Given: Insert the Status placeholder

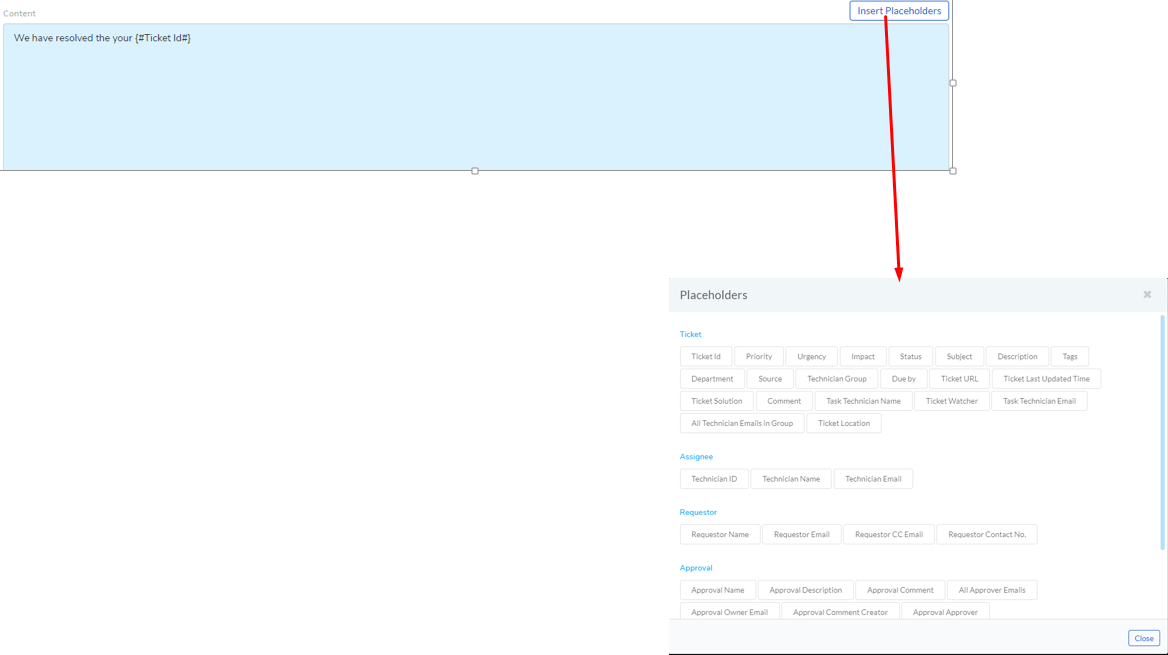Looking at the screenshot, I should (x=910, y=357).
